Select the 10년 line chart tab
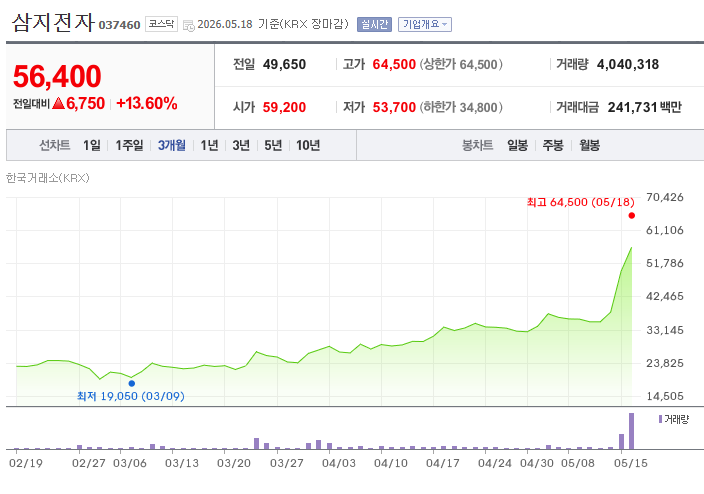This screenshot has width=704, height=494. (x=308, y=145)
